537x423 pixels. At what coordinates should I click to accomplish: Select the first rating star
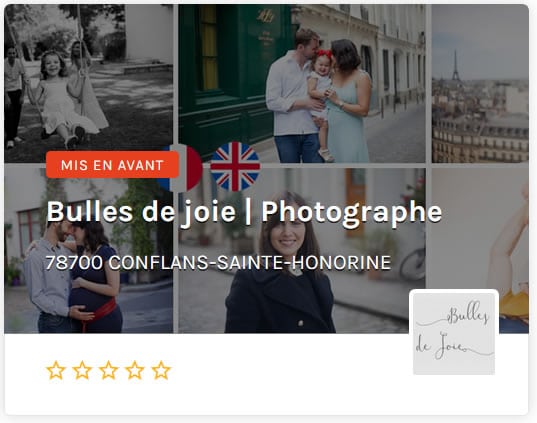[x=56, y=370]
